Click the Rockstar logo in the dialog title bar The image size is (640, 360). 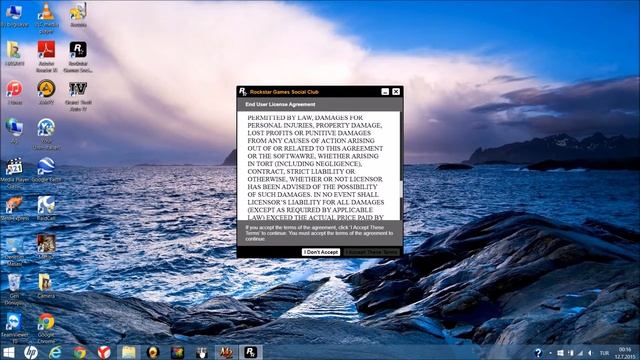coord(243,92)
